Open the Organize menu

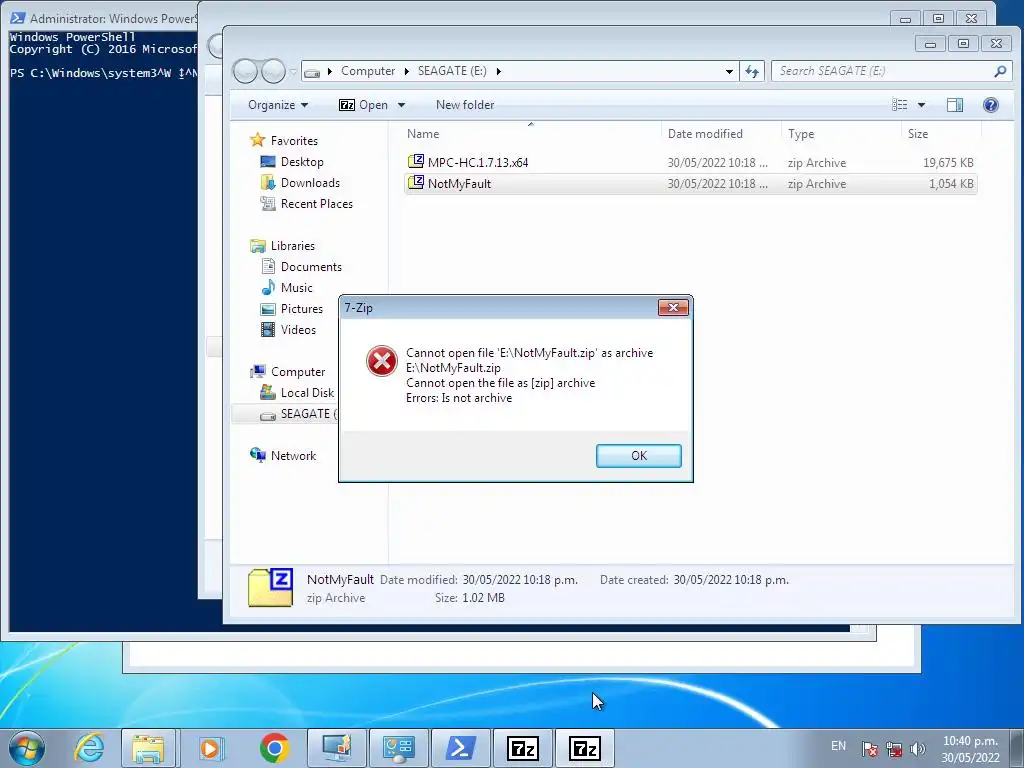coord(278,105)
